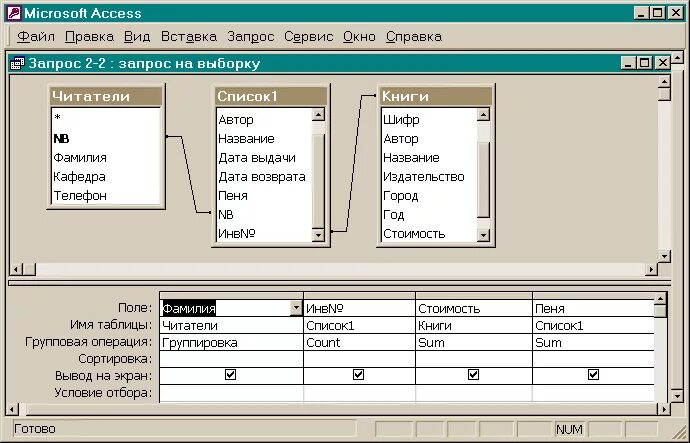The width and height of the screenshot is (690, 443).
Task: Open the Справка menu
Action: [x=414, y=37]
